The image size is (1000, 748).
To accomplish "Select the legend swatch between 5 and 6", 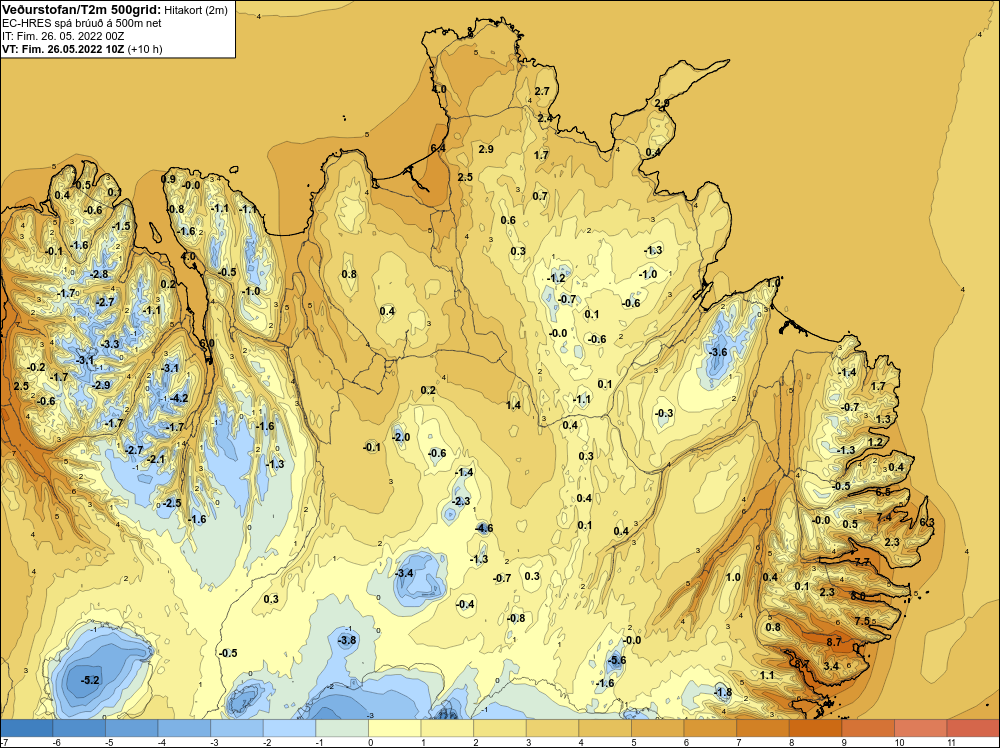I will [658, 728].
